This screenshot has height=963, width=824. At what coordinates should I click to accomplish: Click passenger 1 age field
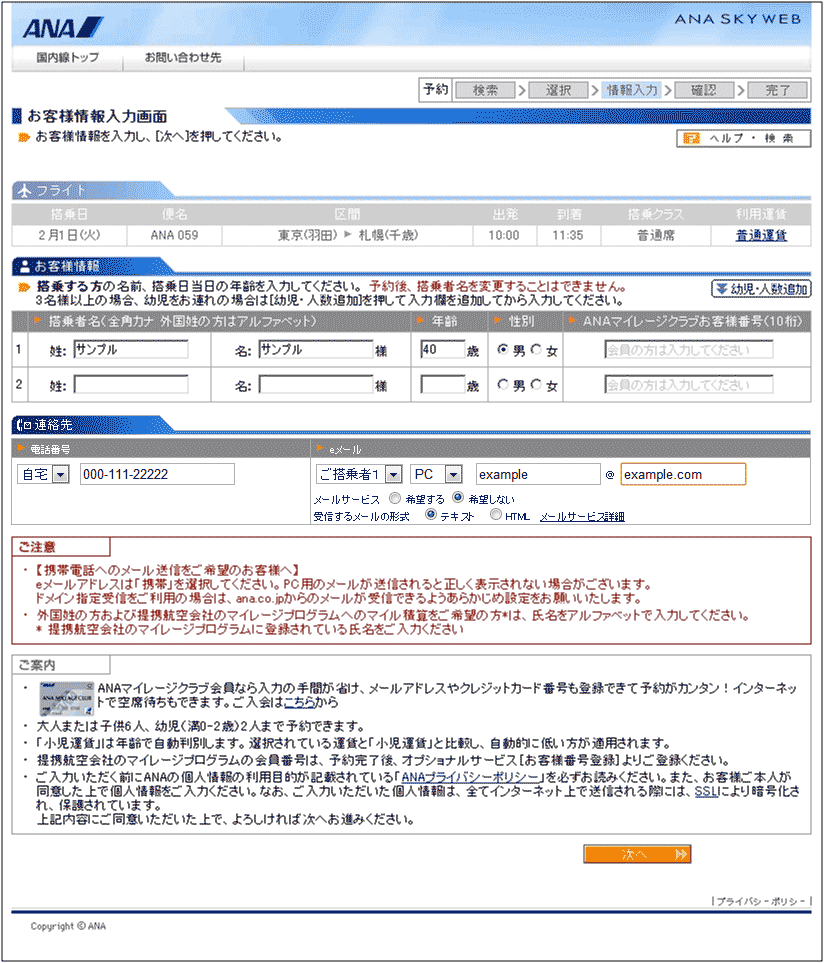point(442,349)
